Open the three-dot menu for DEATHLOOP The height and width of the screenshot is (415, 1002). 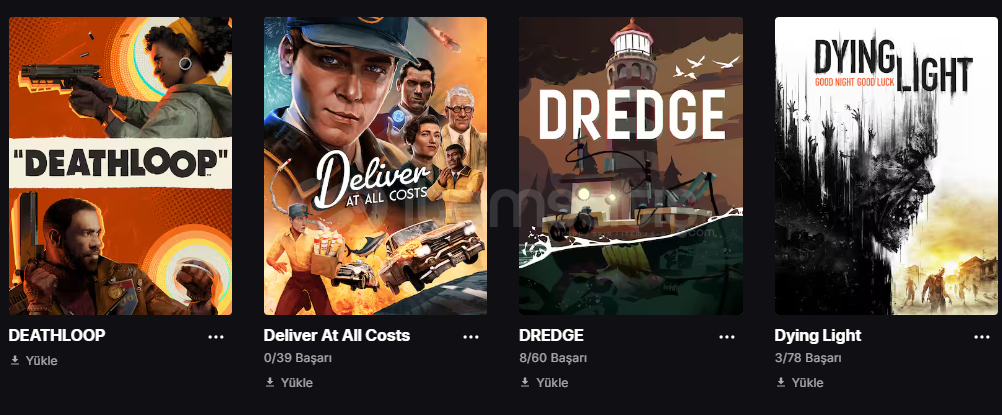click(x=216, y=337)
